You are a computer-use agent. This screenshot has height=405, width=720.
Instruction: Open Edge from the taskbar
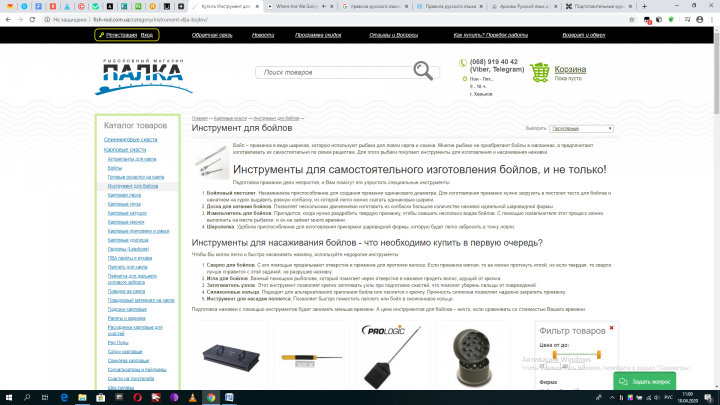pos(64,398)
